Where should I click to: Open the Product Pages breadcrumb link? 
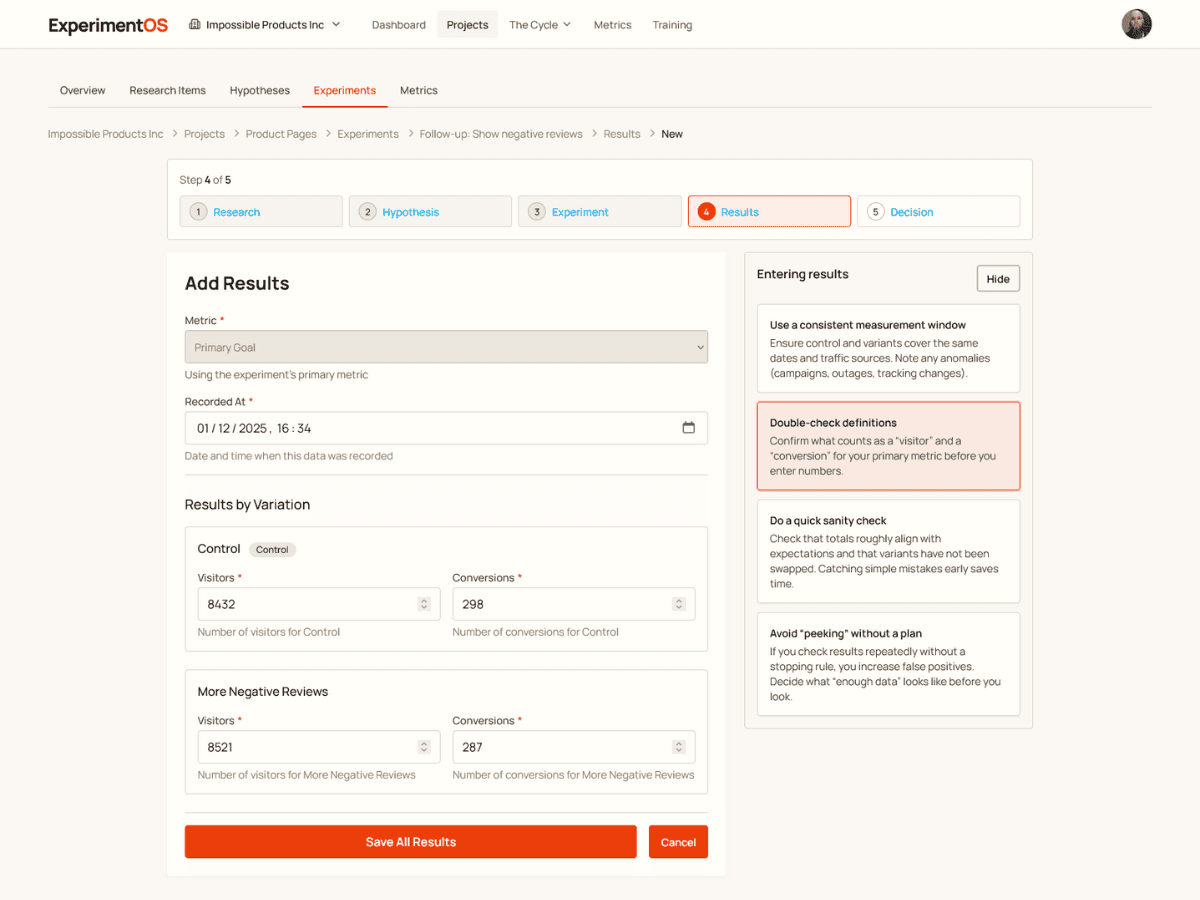281,133
